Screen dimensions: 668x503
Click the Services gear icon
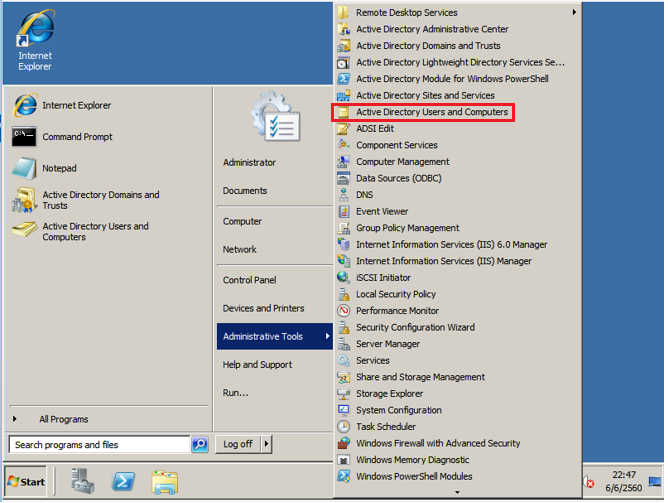click(x=343, y=361)
